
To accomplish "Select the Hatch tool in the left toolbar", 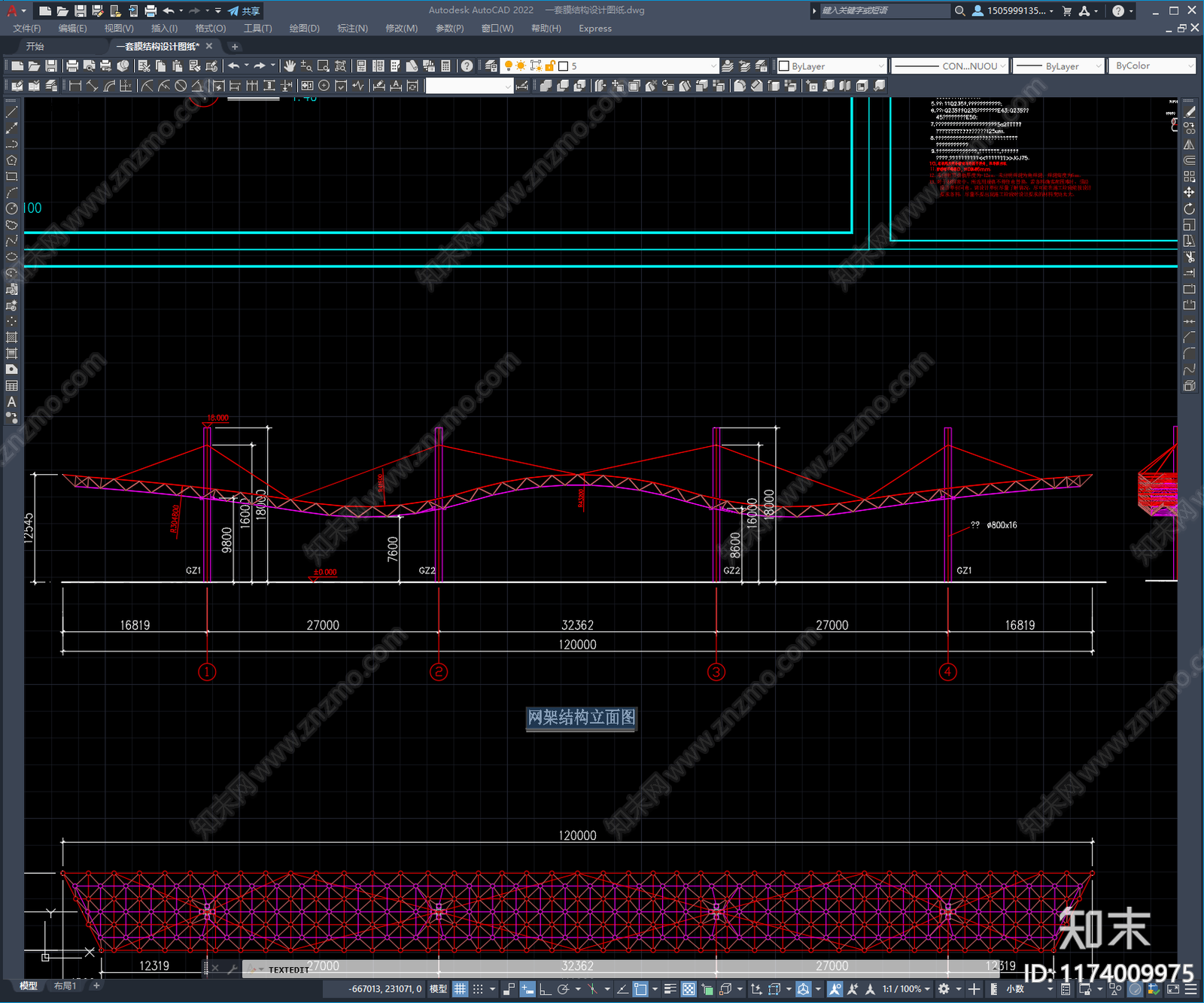I will pyautogui.click(x=11, y=337).
